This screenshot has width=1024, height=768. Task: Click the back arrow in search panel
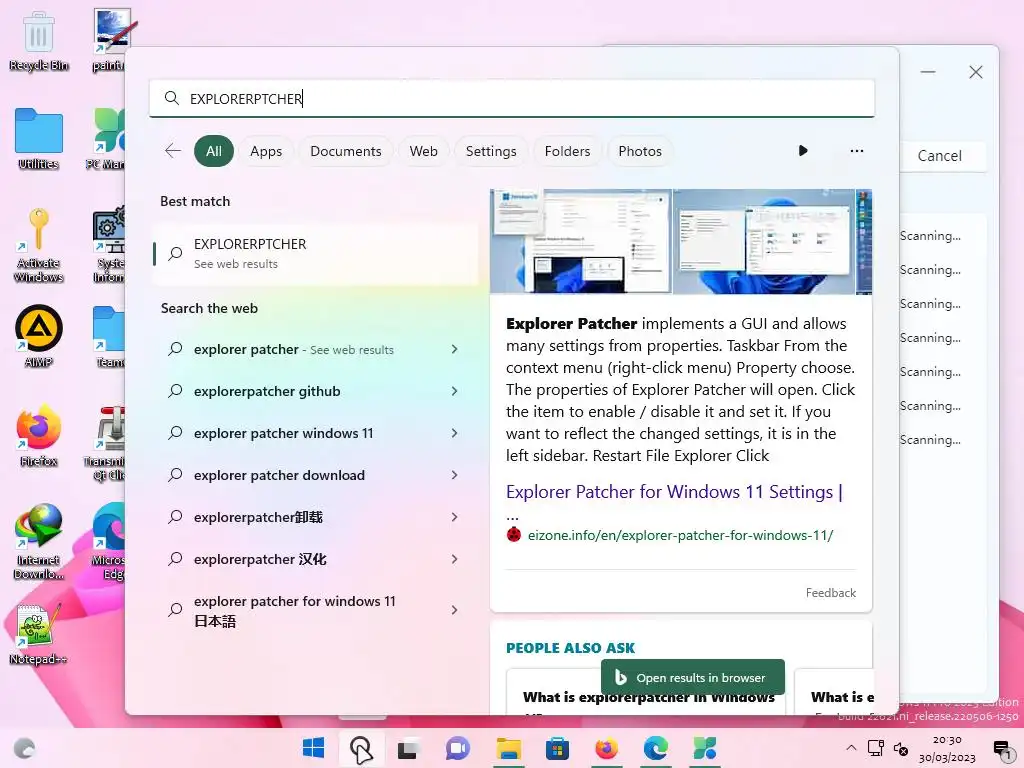172,151
